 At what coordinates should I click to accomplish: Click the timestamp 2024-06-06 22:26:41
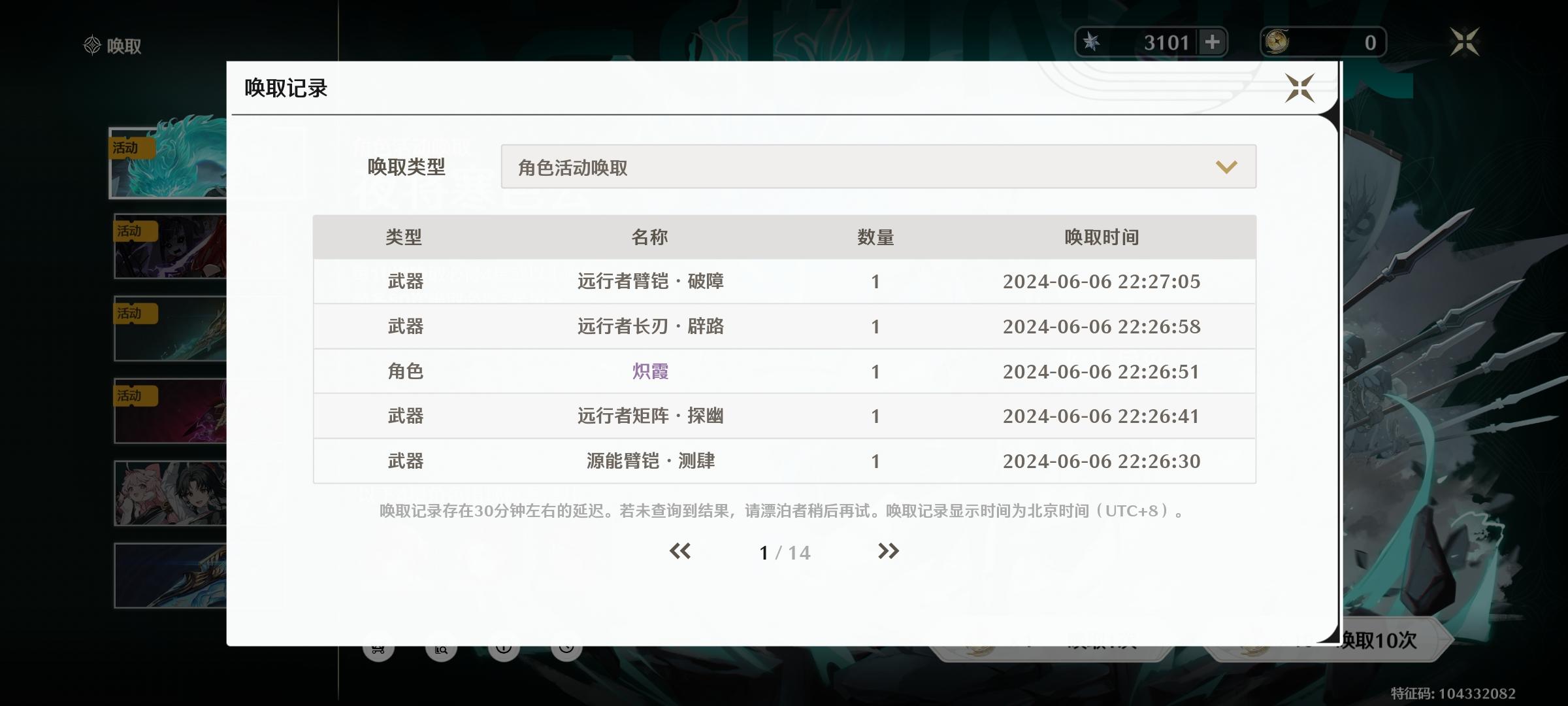[1102, 416]
